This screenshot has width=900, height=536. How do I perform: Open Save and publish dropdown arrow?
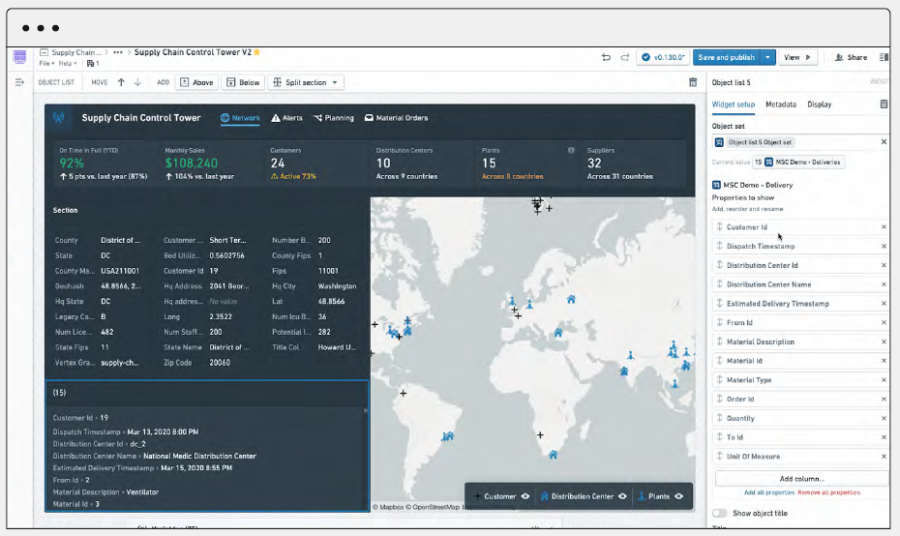[768, 57]
